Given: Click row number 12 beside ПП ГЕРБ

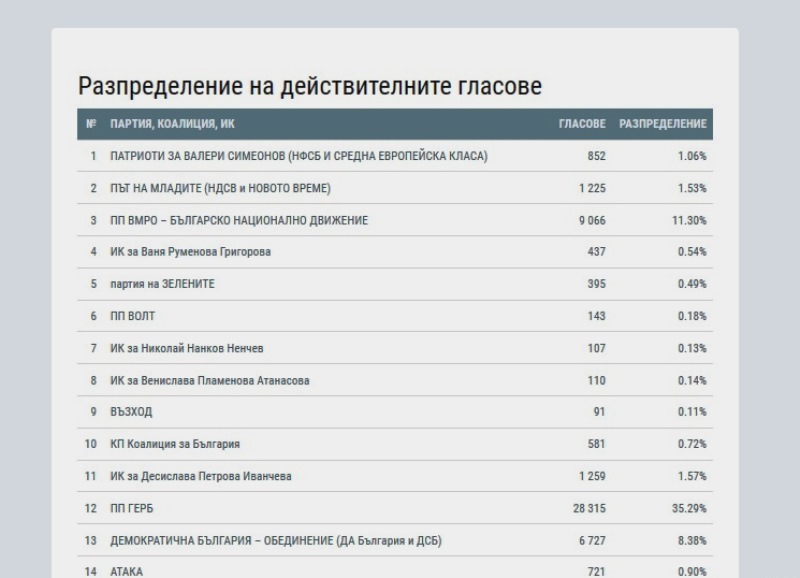Looking at the screenshot, I should pyautogui.click(x=90, y=508).
